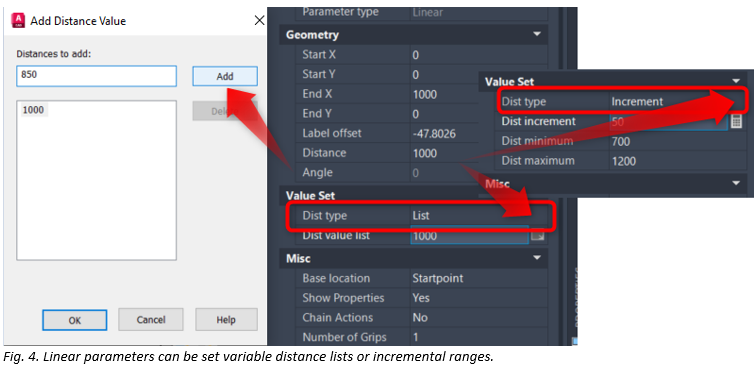Select Dist type value Increment
755x367 pixels.
click(x=637, y=102)
